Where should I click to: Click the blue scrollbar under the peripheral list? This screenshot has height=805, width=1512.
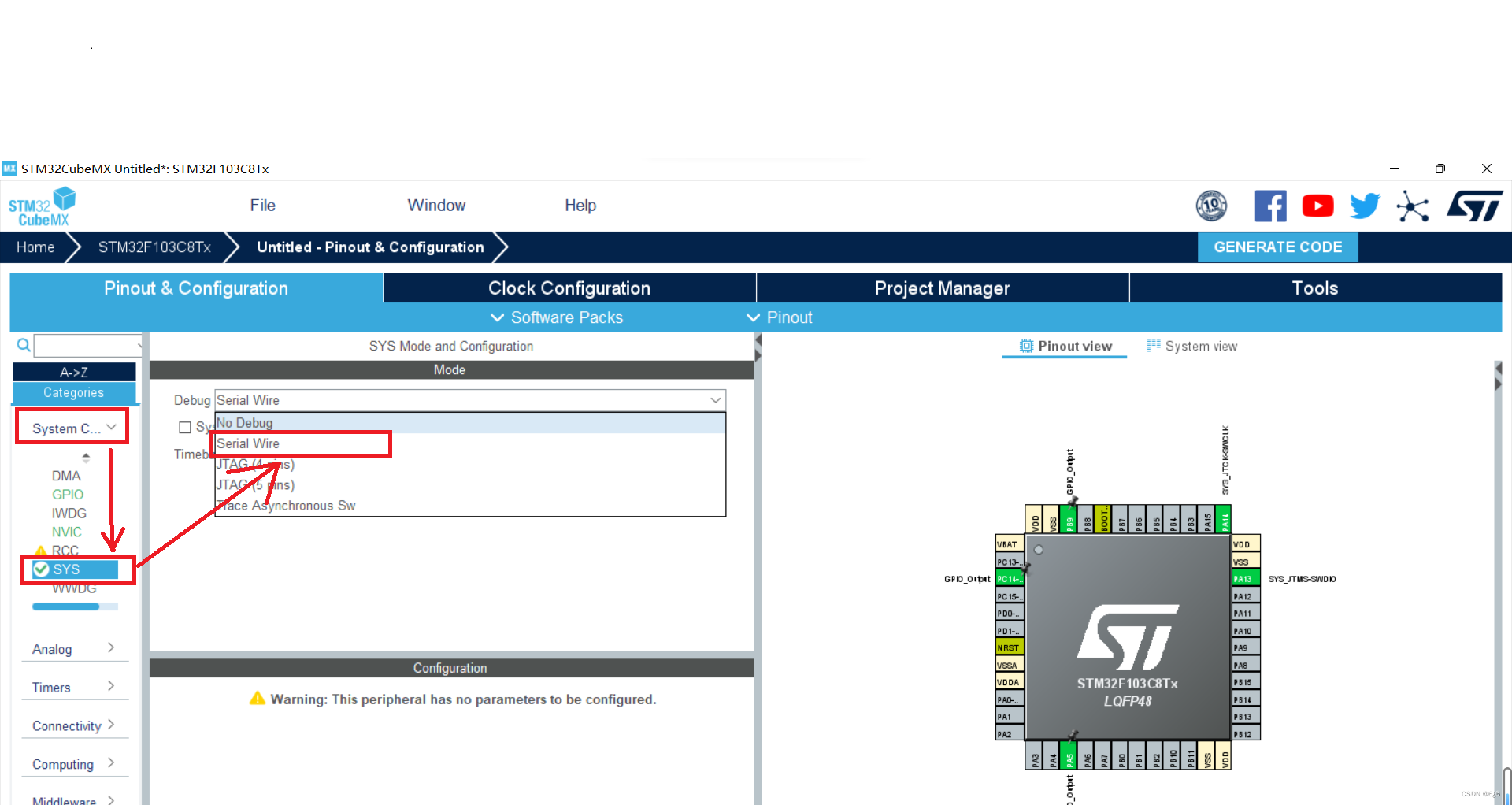tap(66, 607)
